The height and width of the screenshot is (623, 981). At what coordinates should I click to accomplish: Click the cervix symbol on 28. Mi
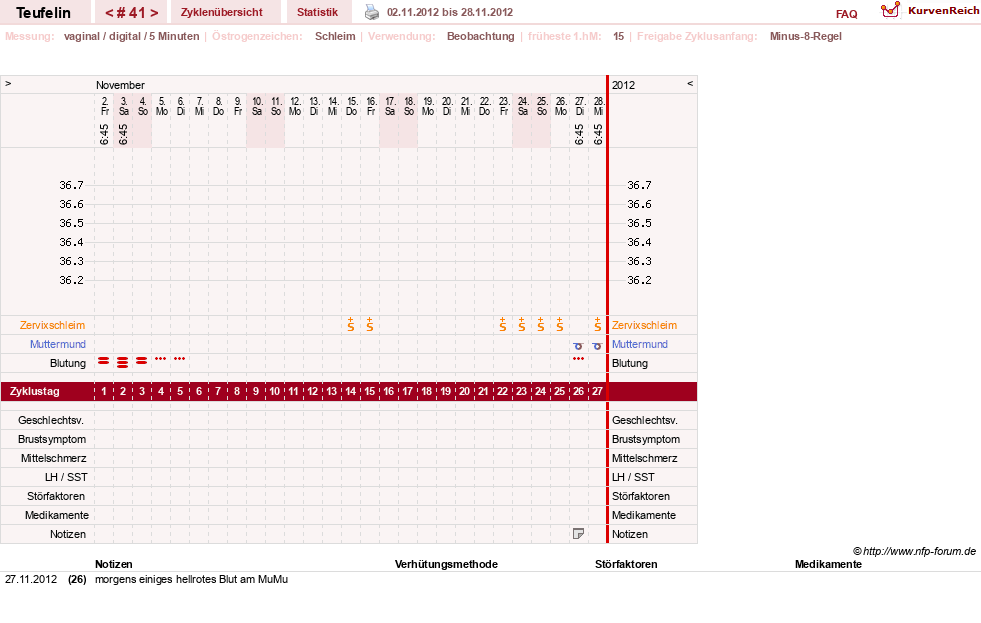[597, 346]
